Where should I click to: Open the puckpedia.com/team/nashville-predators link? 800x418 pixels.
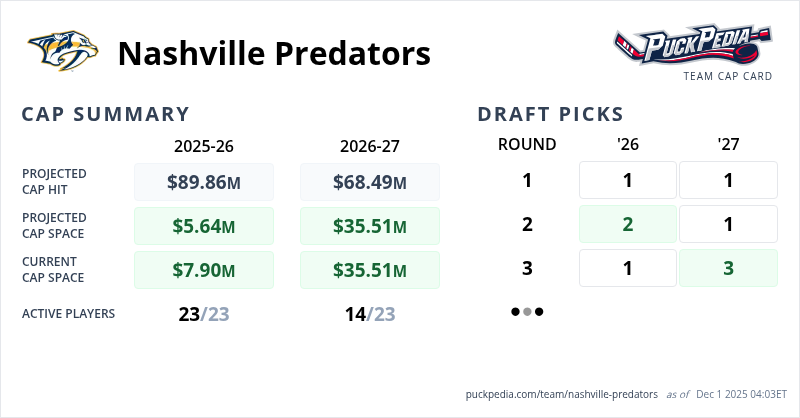pyautogui.click(x=562, y=394)
